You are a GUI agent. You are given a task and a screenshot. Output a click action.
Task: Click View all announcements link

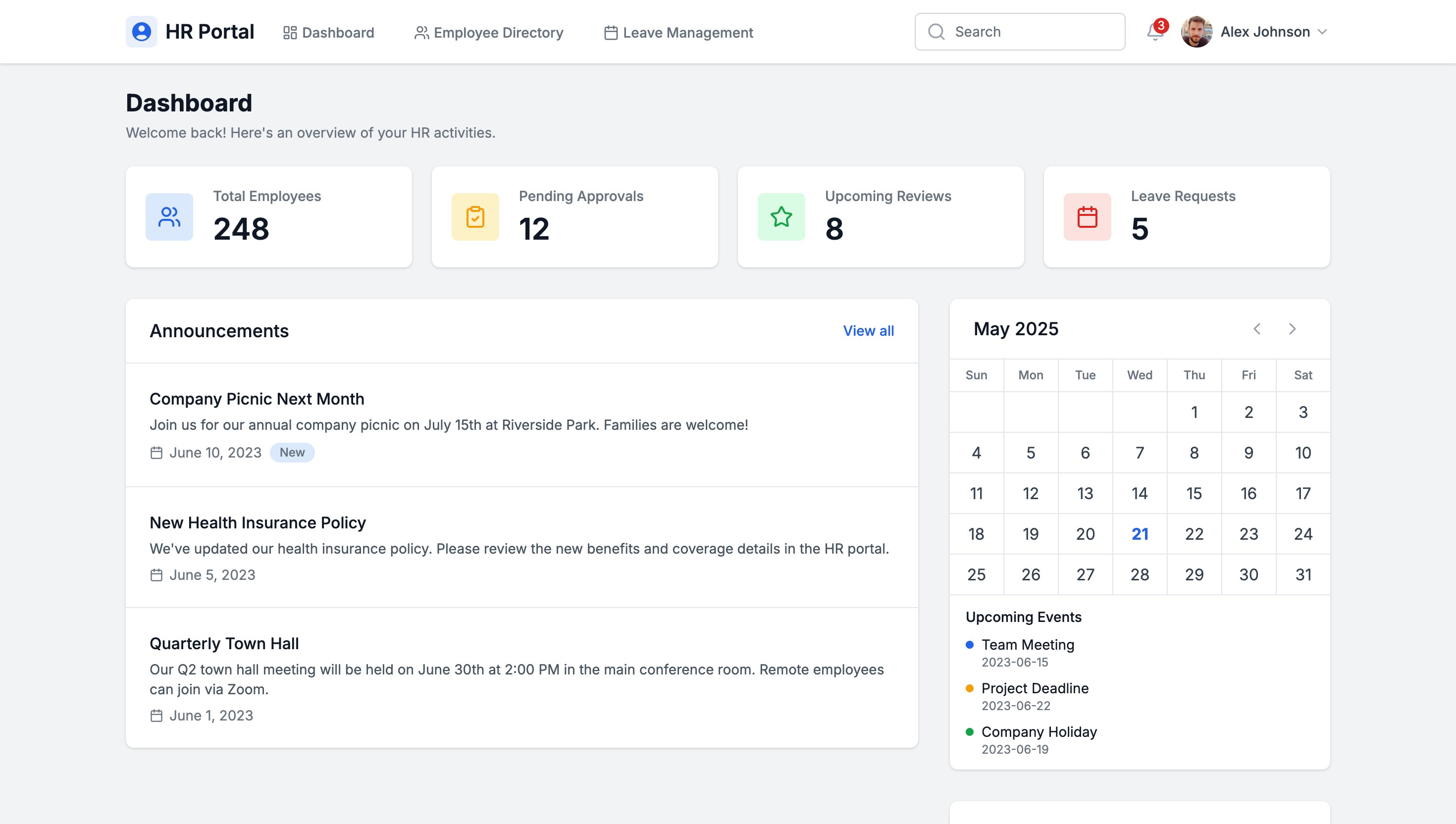(x=868, y=331)
